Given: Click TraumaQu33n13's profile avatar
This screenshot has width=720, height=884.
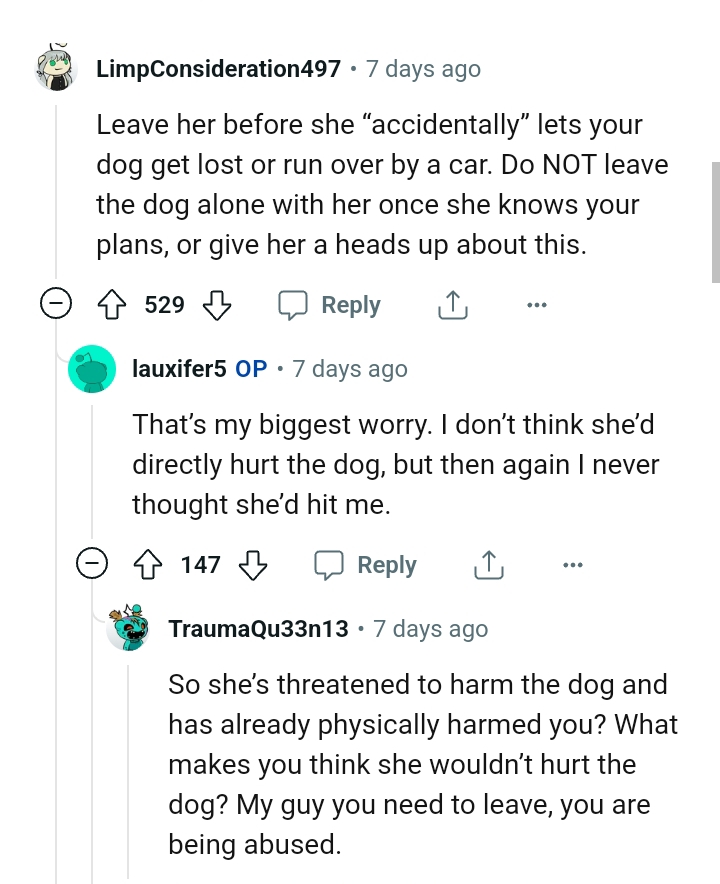Looking at the screenshot, I should tap(127, 628).
